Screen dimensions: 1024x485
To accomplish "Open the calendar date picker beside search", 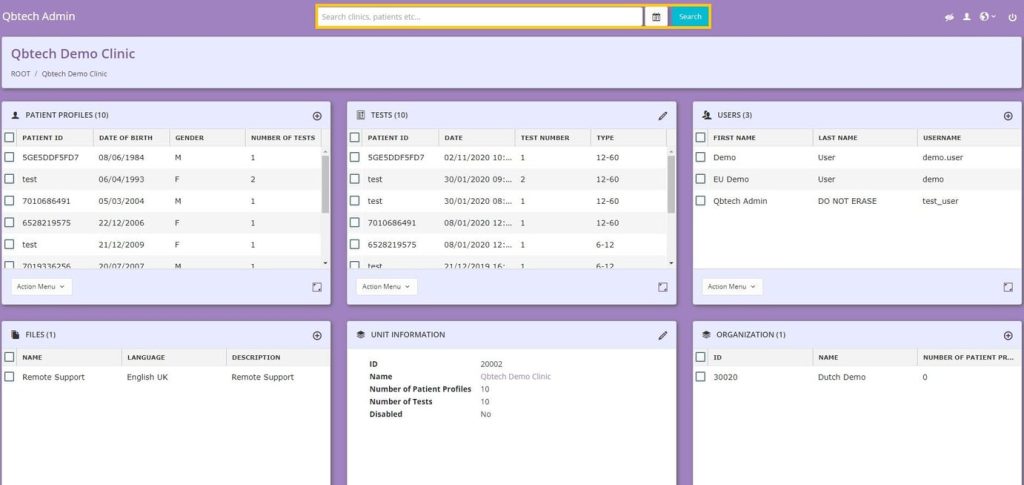I will click(656, 17).
